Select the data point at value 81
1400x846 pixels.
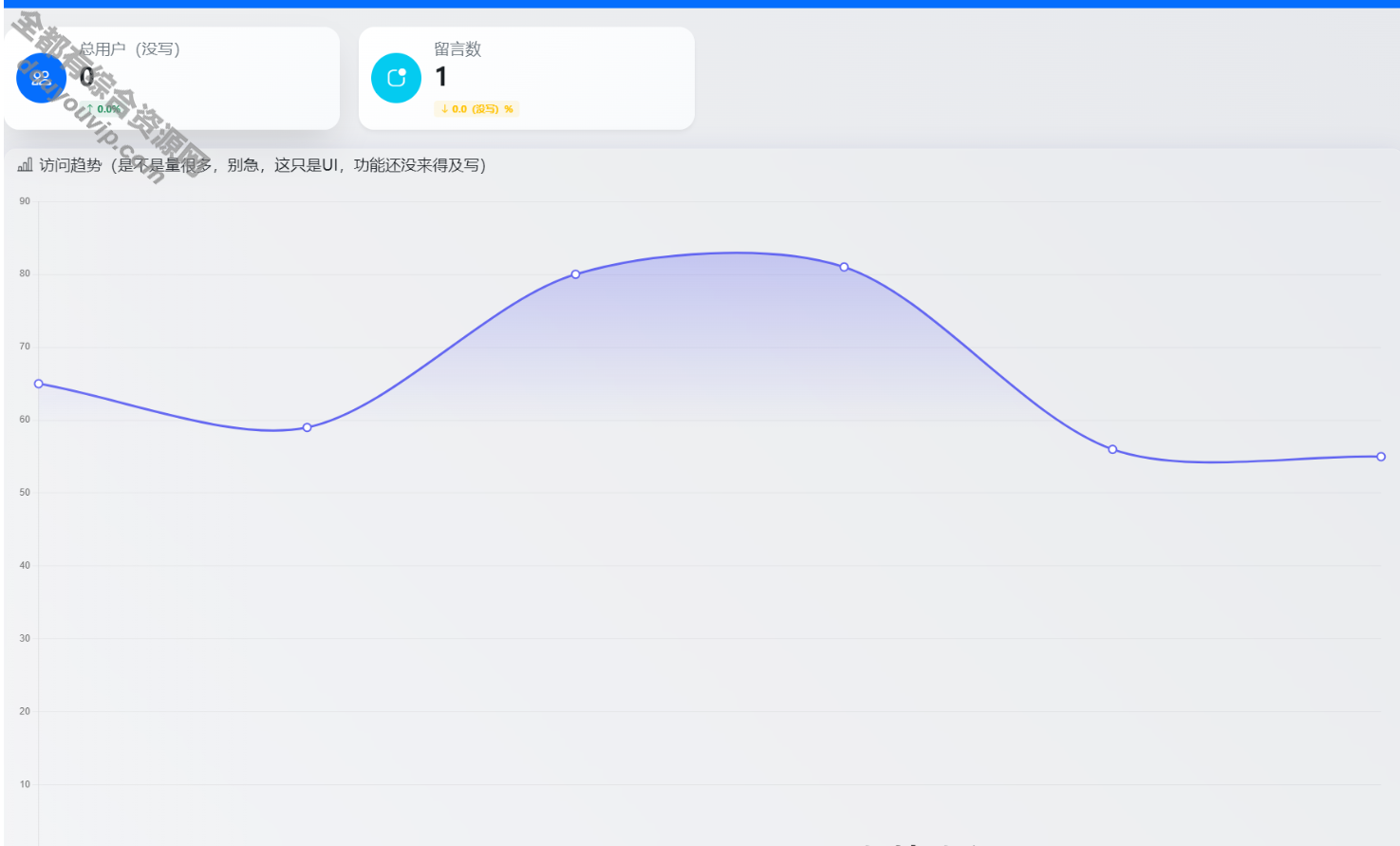(844, 267)
